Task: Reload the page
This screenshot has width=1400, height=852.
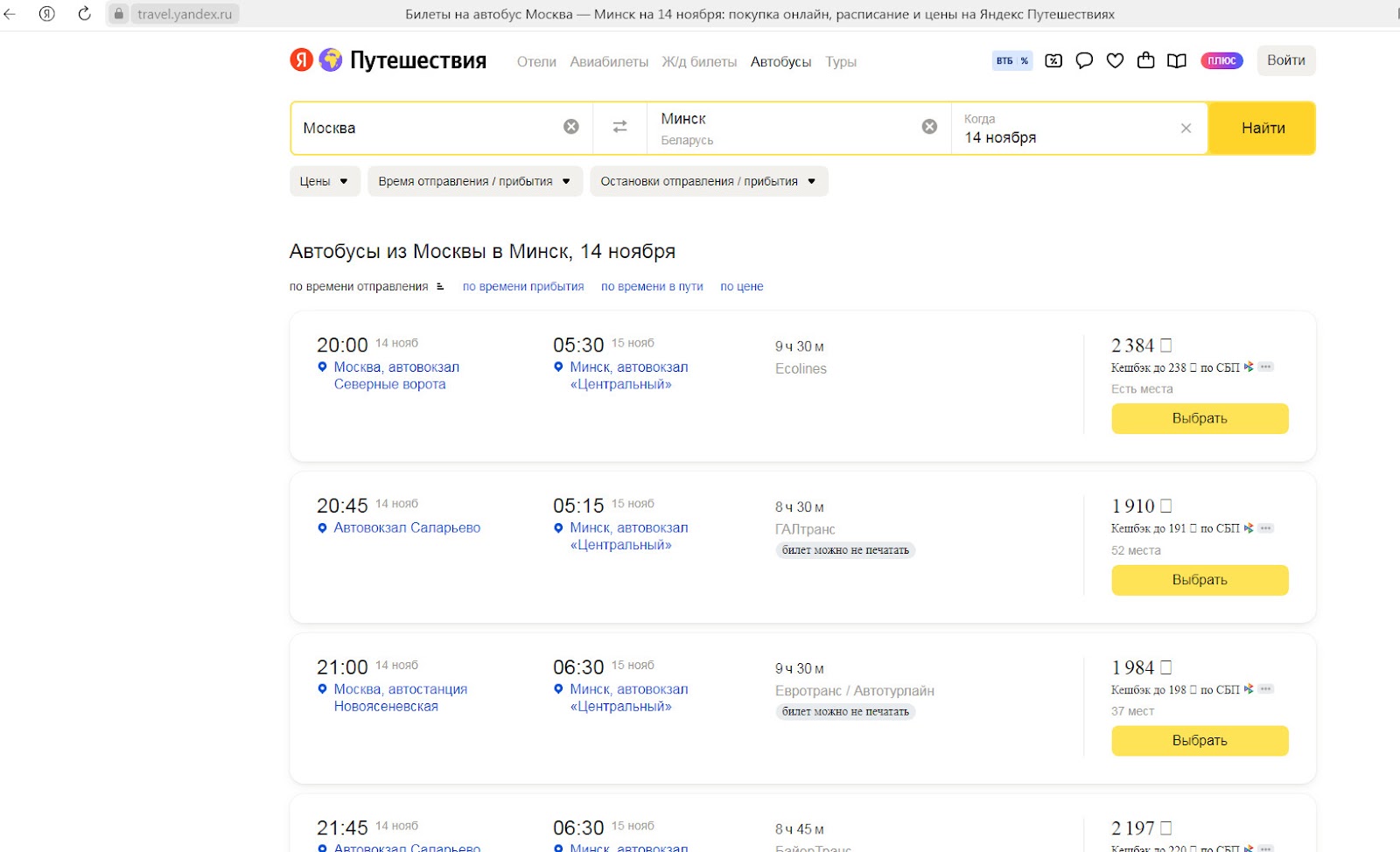Action: coord(84,13)
